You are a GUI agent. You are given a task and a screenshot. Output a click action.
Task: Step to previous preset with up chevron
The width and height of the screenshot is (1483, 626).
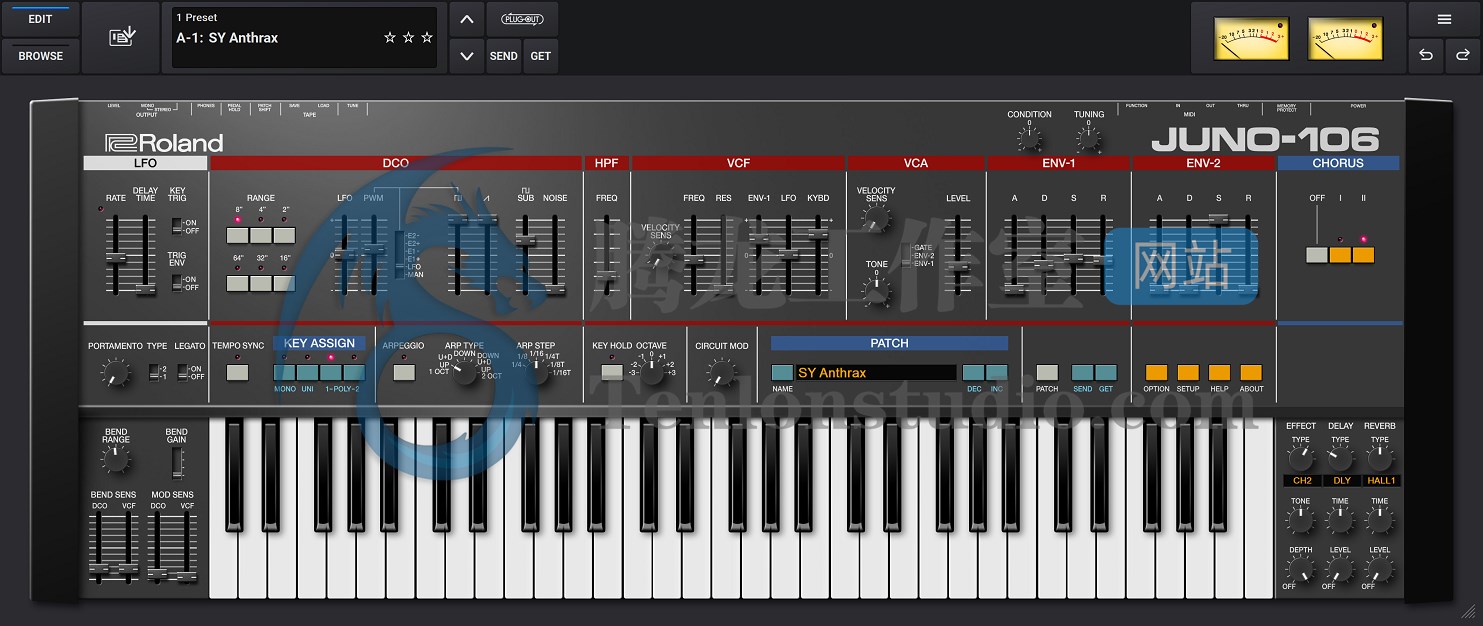click(x=466, y=19)
